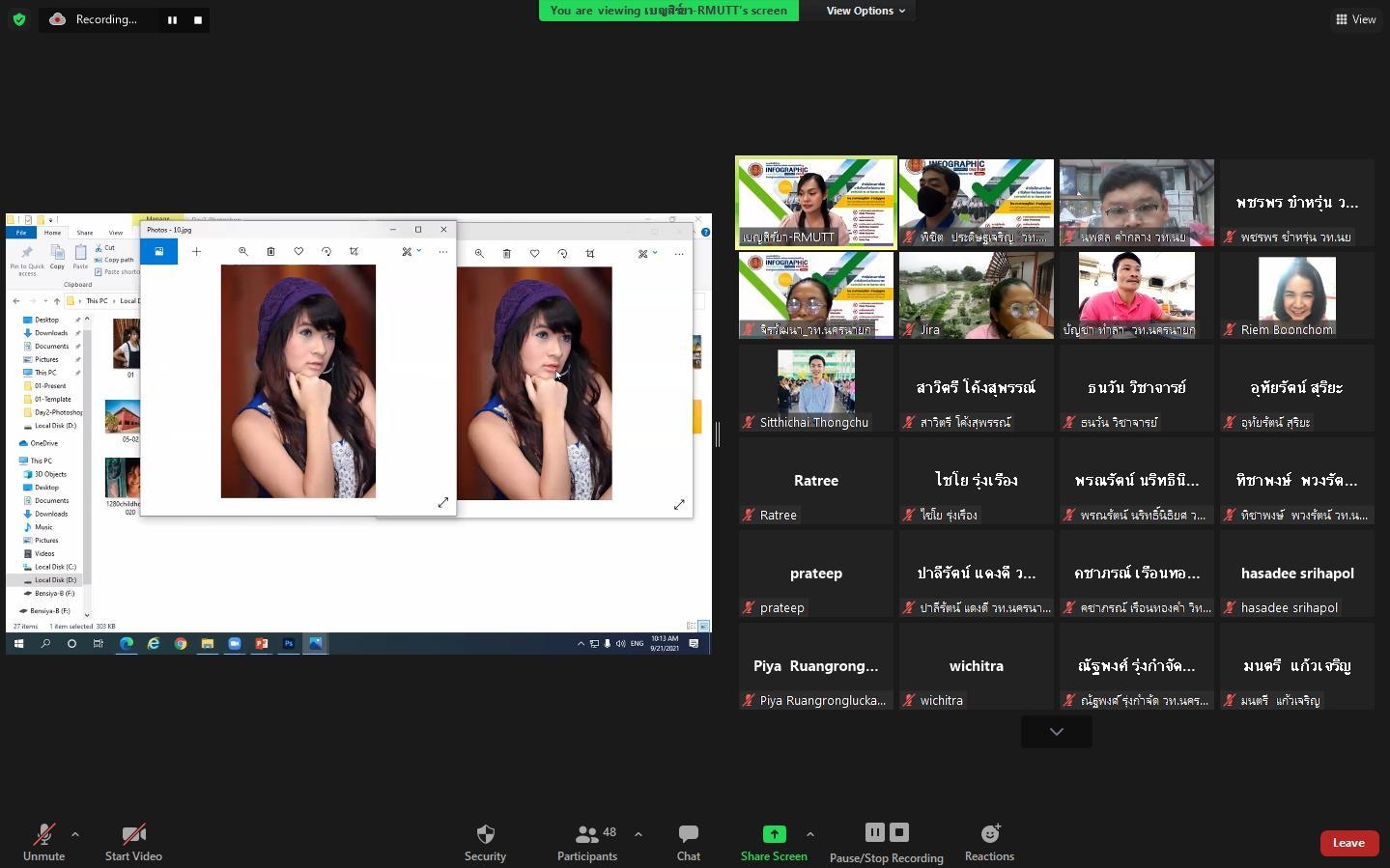The image size is (1390, 868).
Task: Open Photoshop from the shared taskbar
Action: coord(288,643)
